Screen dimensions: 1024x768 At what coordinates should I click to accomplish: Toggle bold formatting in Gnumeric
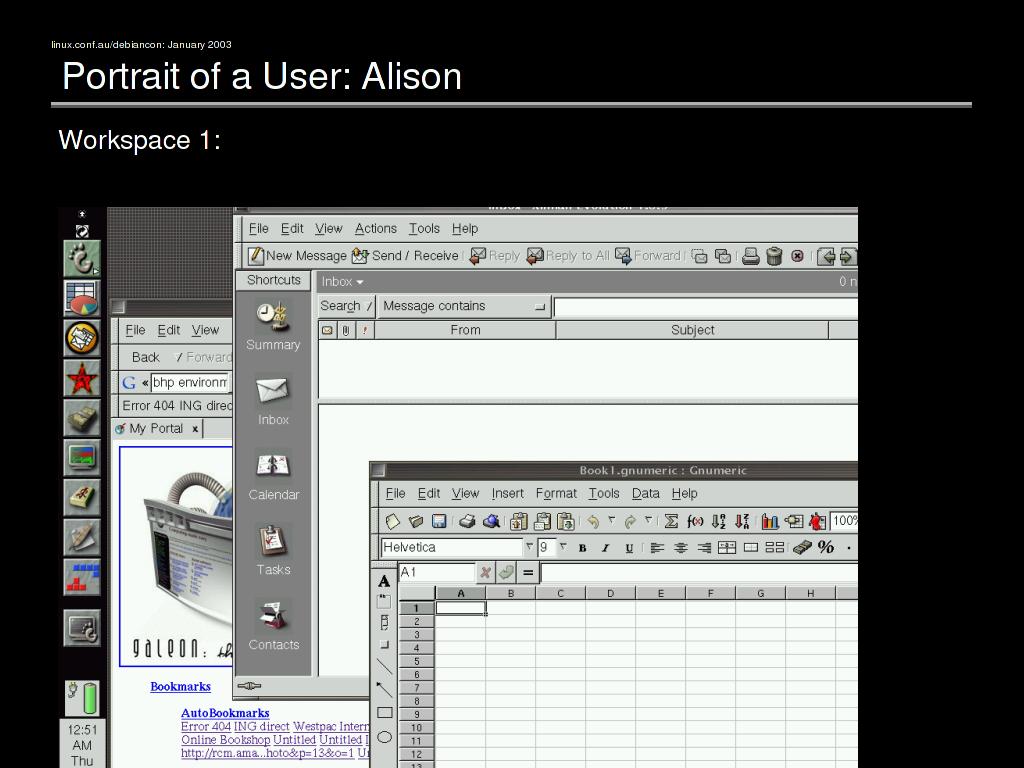tap(582, 548)
